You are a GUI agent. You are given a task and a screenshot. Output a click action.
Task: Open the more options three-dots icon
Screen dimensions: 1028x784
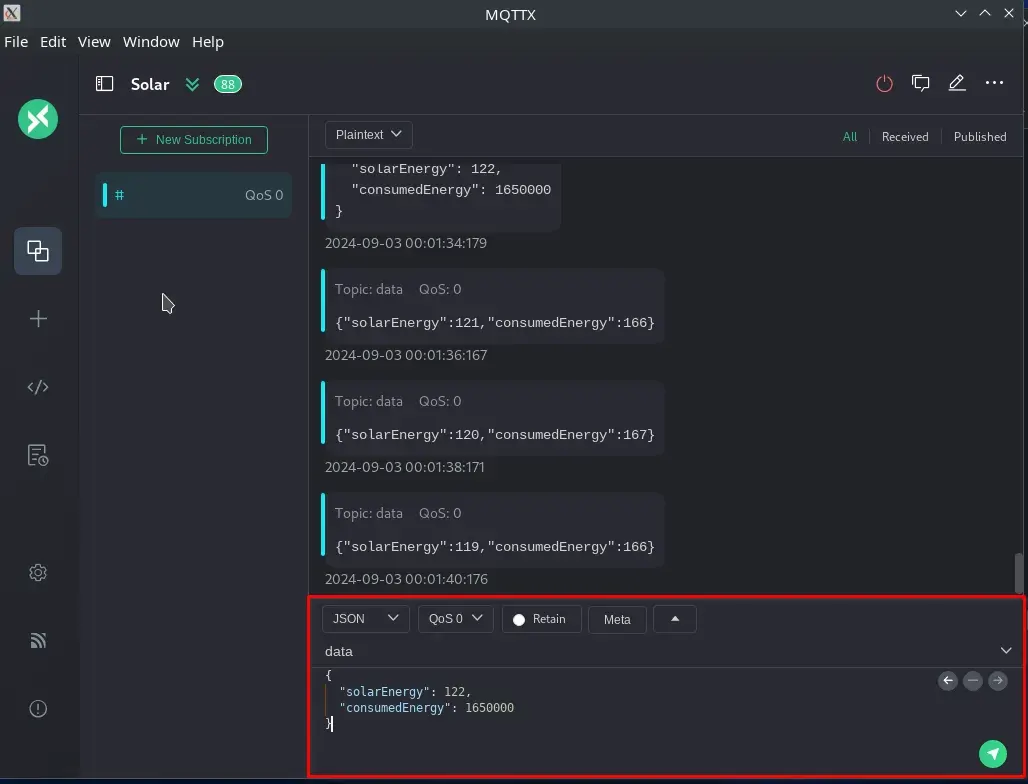995,83
